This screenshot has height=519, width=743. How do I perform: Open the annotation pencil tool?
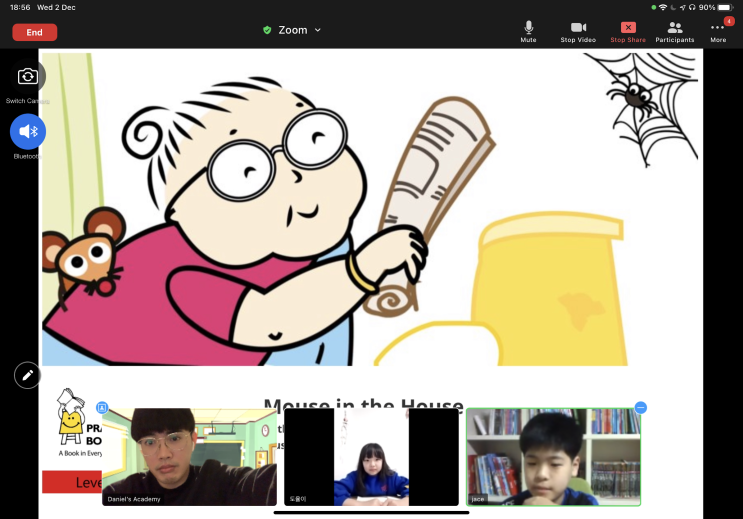tap(27, 375)
